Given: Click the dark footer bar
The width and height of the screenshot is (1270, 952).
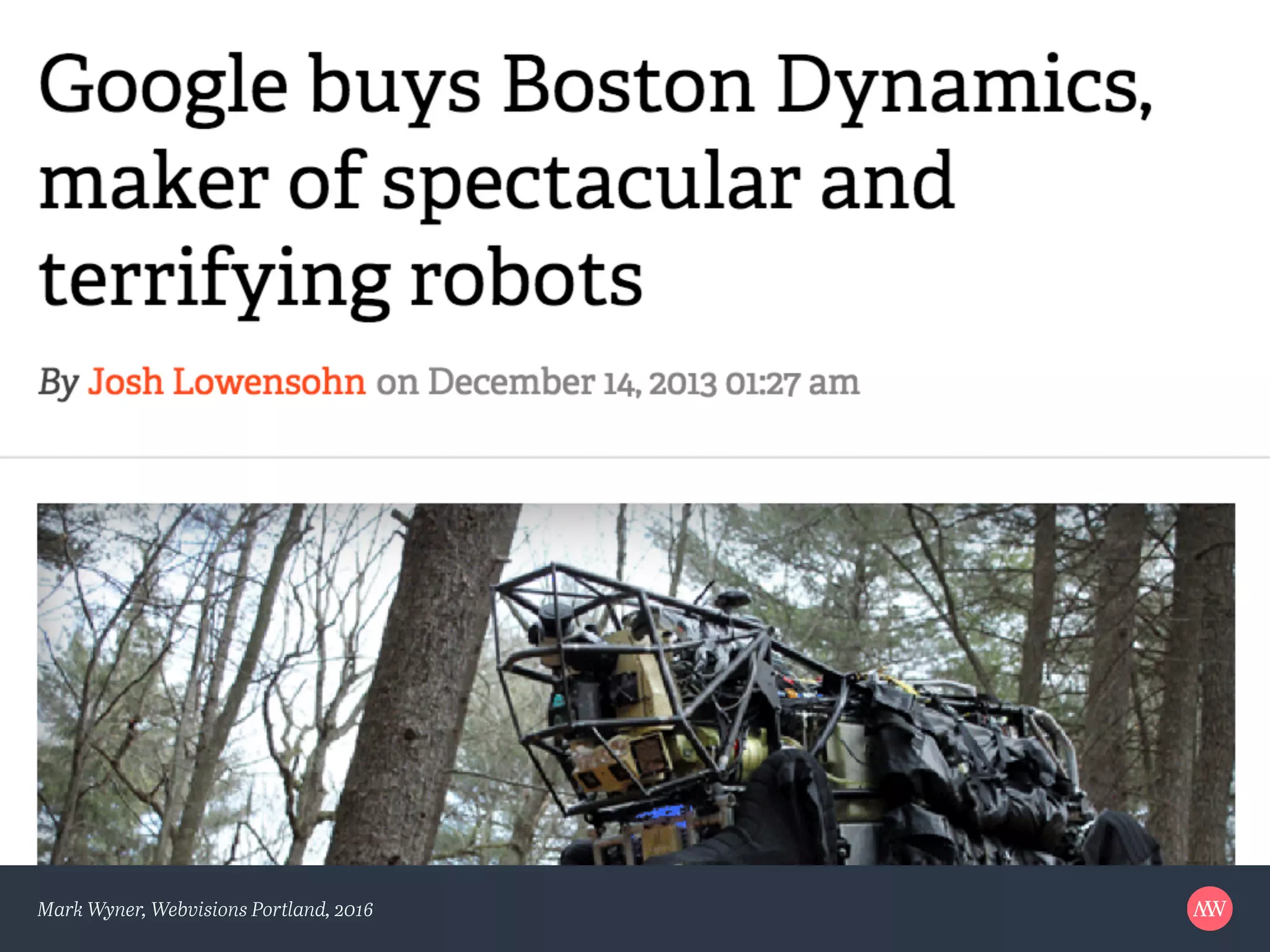Looking at the screenshot, I should 635,909.
